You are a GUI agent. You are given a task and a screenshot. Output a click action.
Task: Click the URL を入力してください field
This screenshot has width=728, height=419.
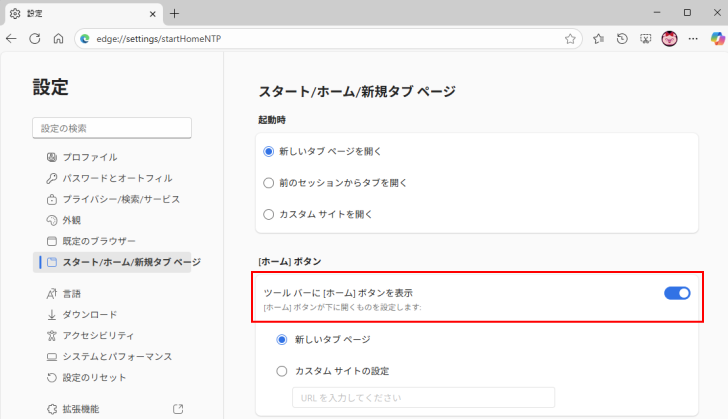click(x=422, y=398)
